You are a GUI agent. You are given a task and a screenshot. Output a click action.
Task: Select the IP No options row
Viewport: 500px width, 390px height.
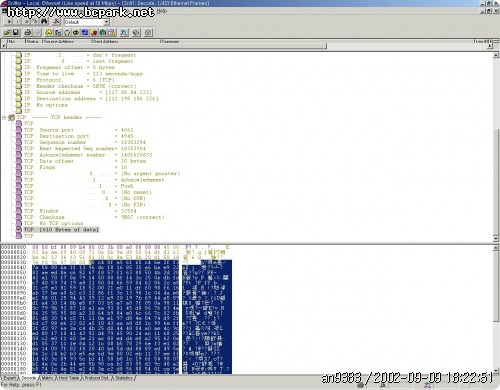pos(46,105)
